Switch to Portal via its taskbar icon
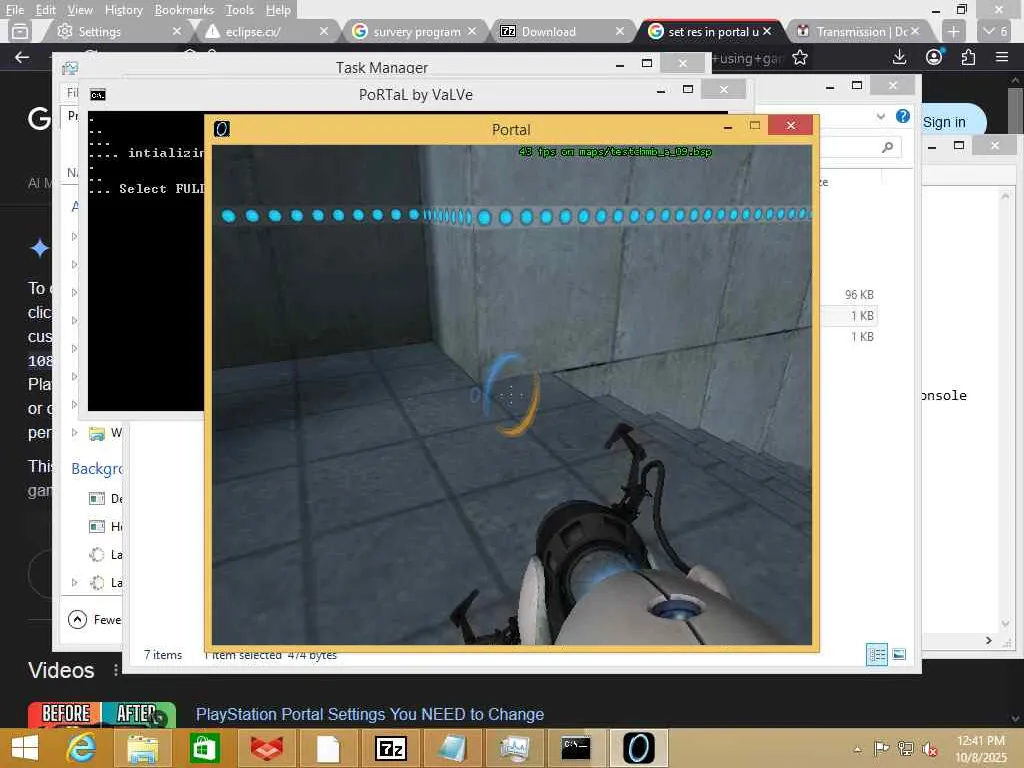1024x768 pixels. 638,748
